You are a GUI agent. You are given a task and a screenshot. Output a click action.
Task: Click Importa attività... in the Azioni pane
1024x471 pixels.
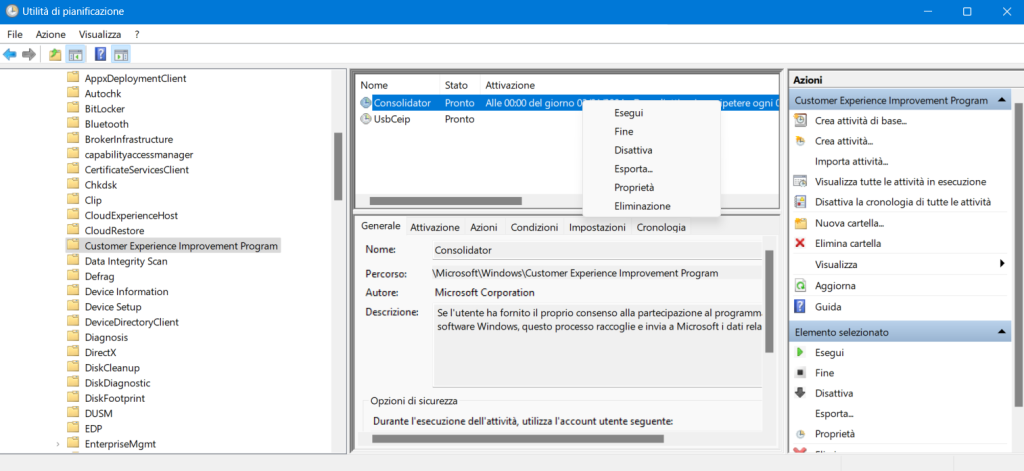point(851,161)
